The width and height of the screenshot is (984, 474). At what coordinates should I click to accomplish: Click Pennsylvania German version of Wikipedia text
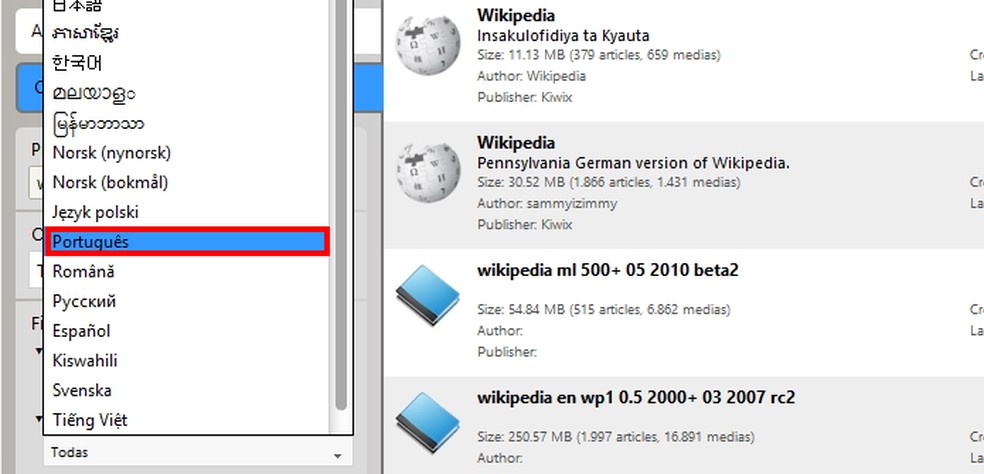(633, 163)
